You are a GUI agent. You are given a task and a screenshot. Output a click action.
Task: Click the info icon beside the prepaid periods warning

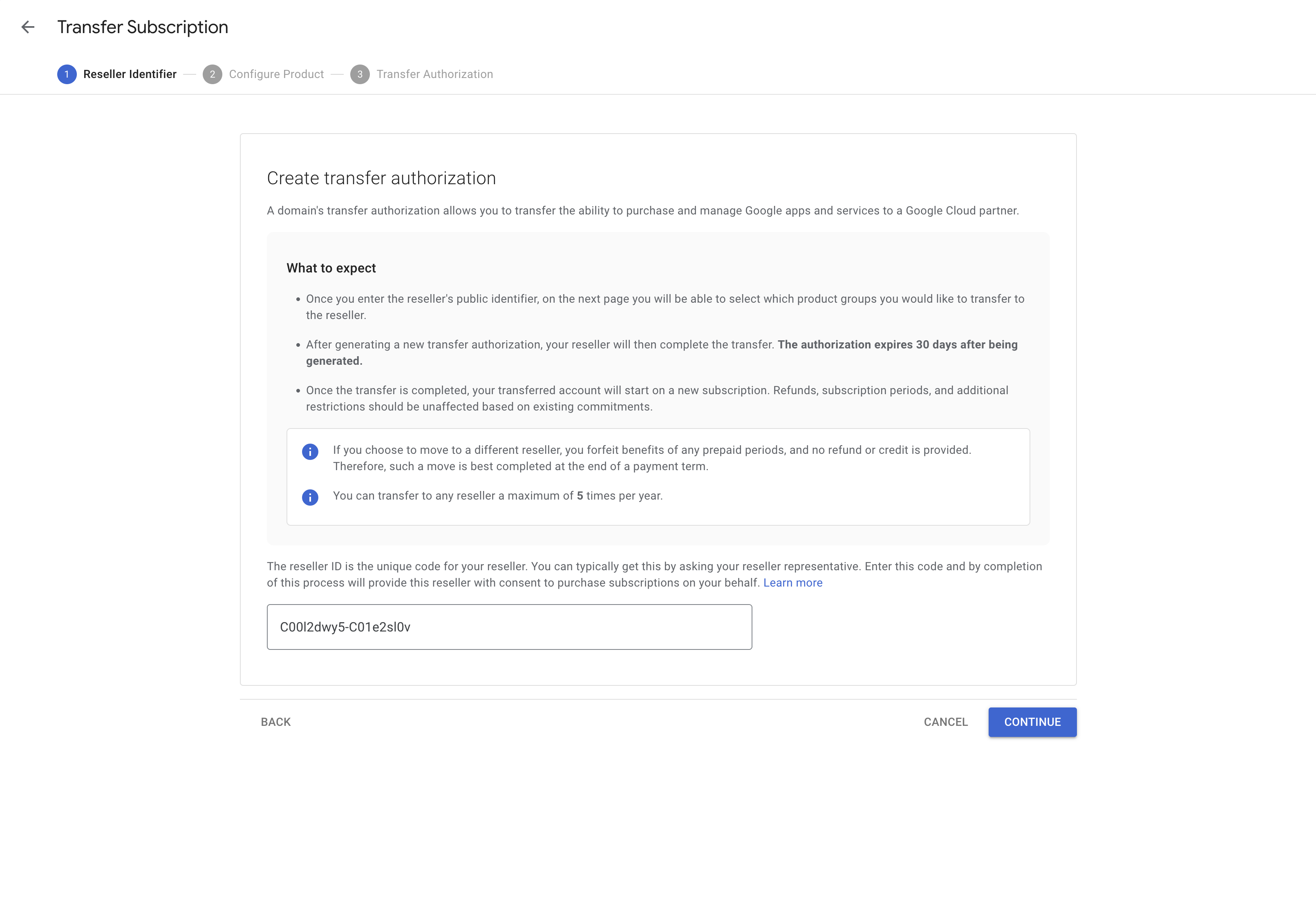point(310,451)
